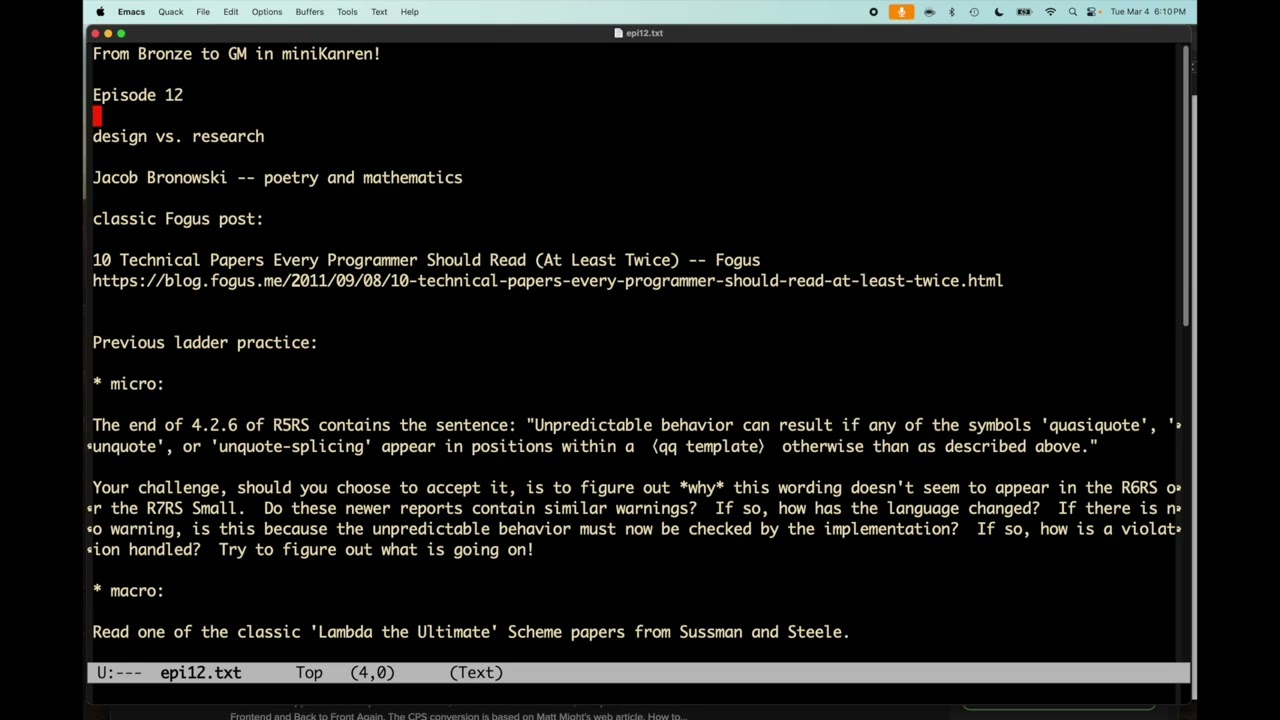Image resolution: width=1280 pixels, height=720 pixels.
Task: Click the orange microphone indicator
Action: [x=901, y=12]
